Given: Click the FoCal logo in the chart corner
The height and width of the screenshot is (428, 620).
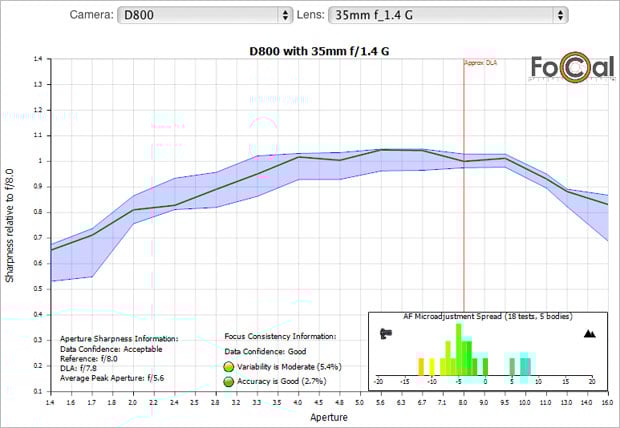Looking at the screenshot, I should [572, 68].
